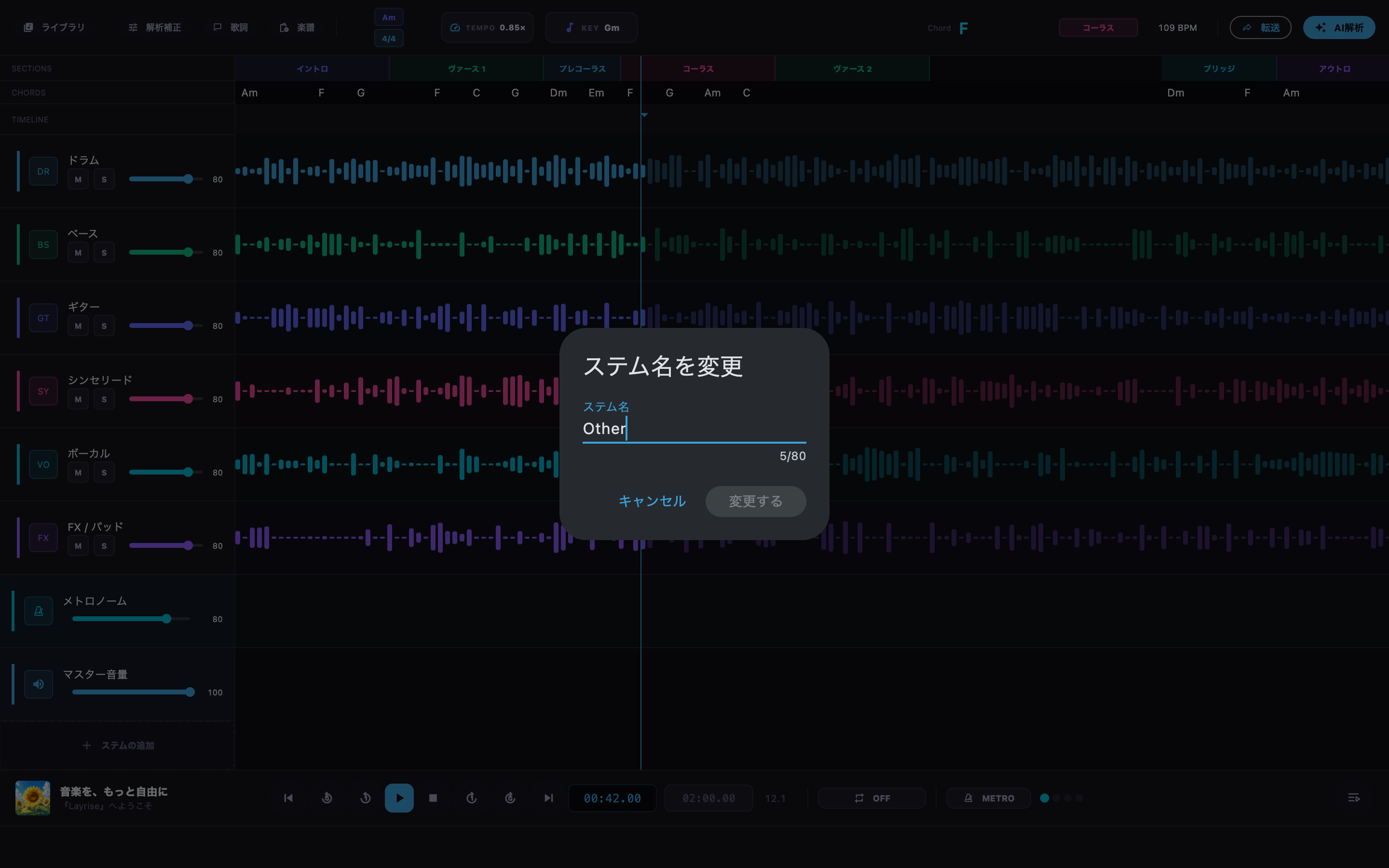Open the ライブラリ menu

tap(54, 27)
